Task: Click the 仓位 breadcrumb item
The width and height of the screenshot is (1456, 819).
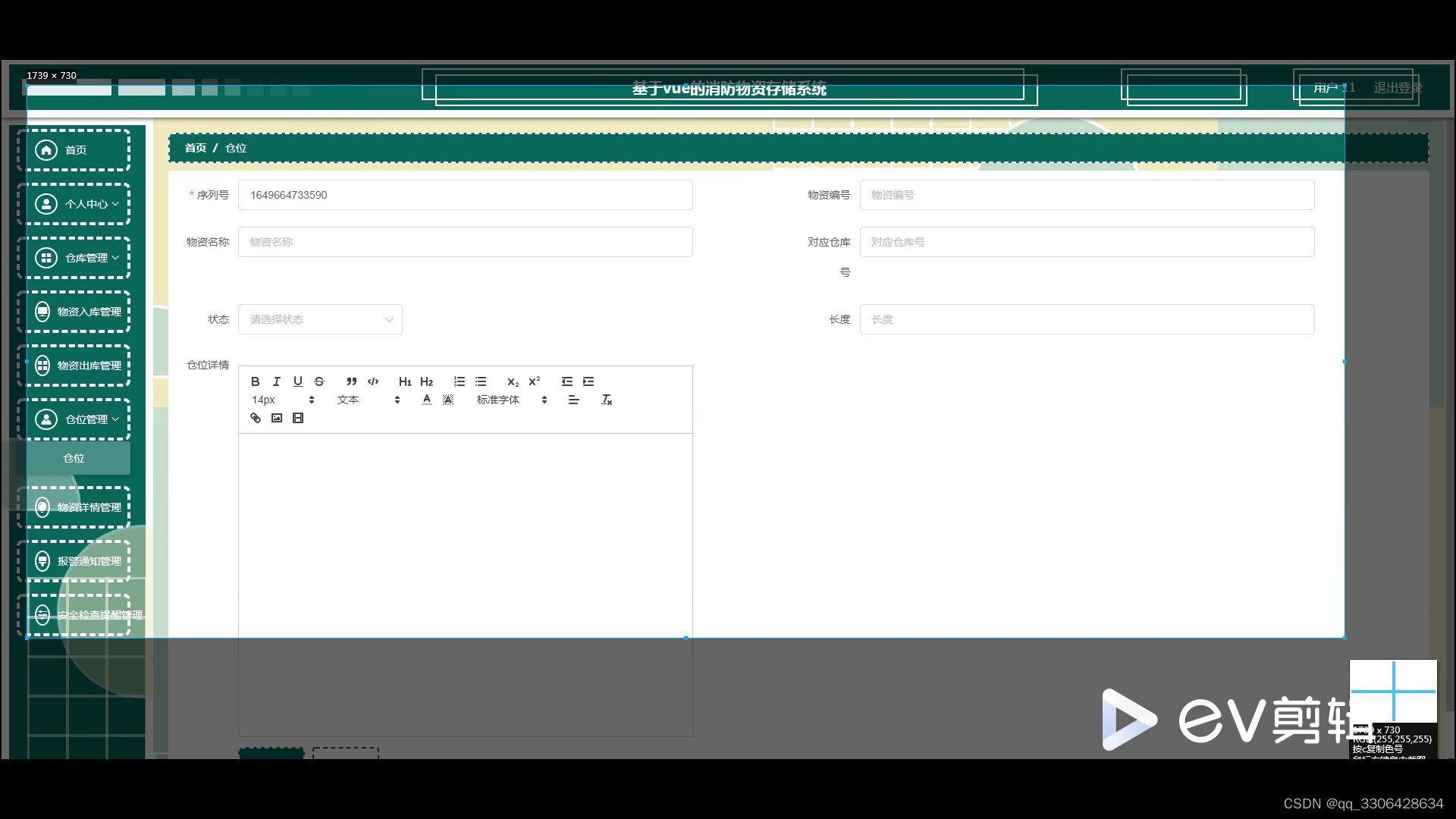Action: tap(236, 148)
